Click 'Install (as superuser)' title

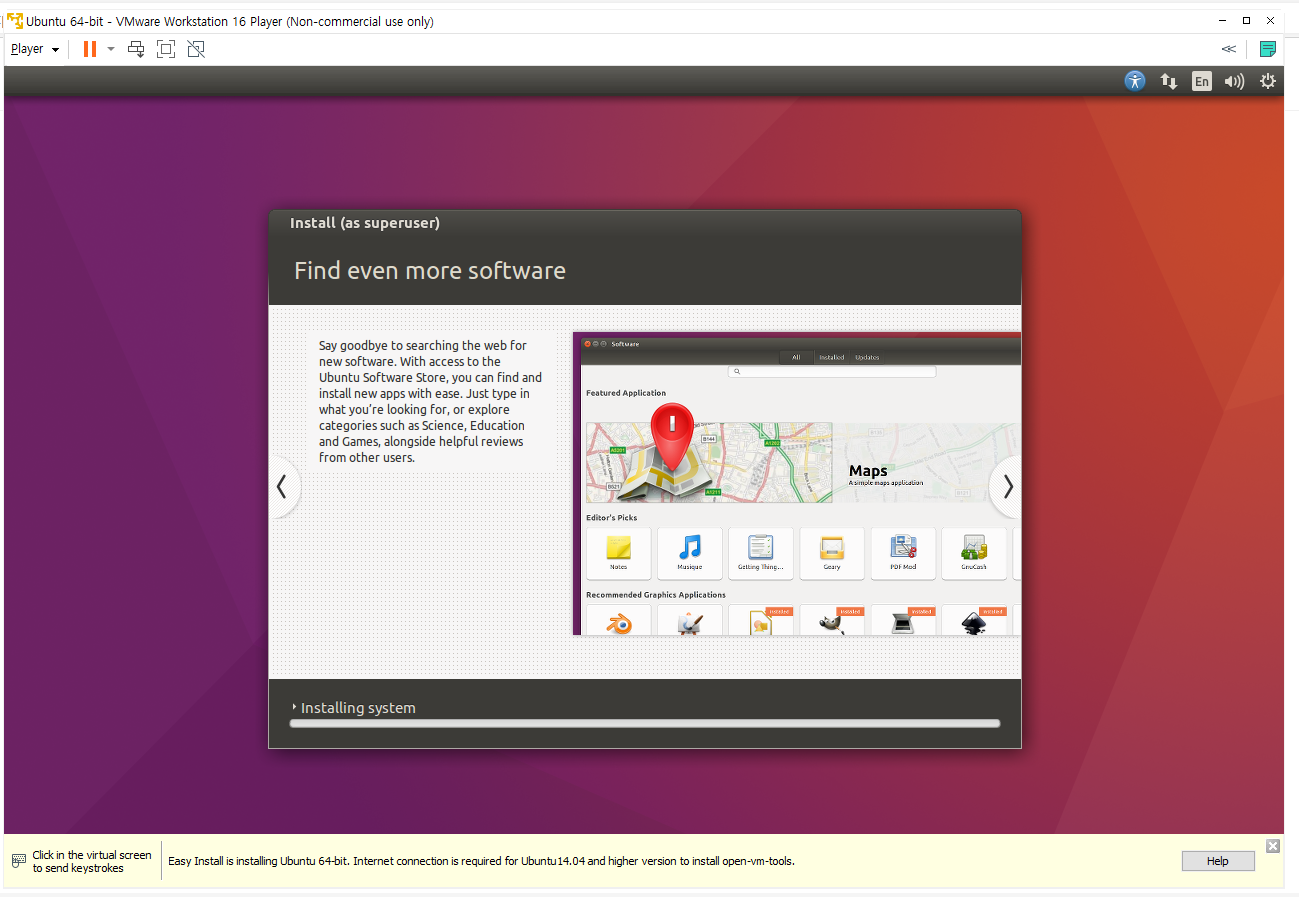click(365, 223)
